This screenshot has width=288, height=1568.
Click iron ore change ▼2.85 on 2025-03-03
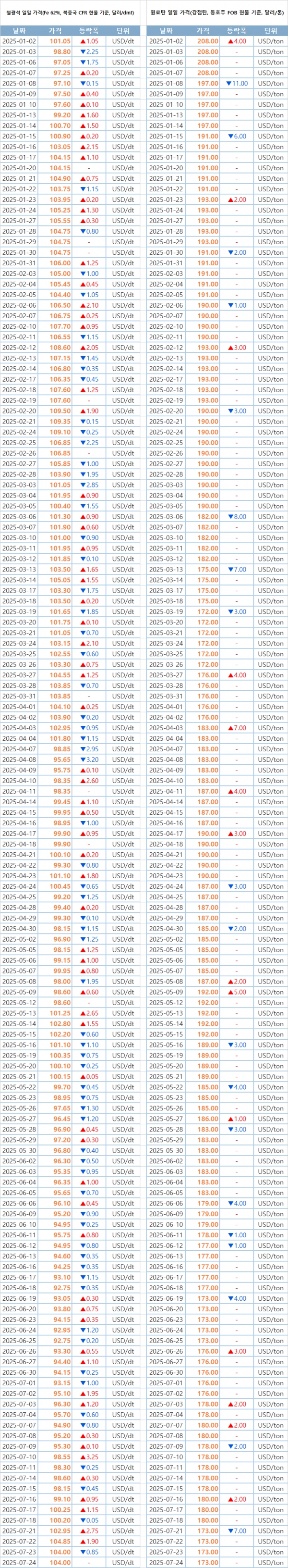pos(89,485)
